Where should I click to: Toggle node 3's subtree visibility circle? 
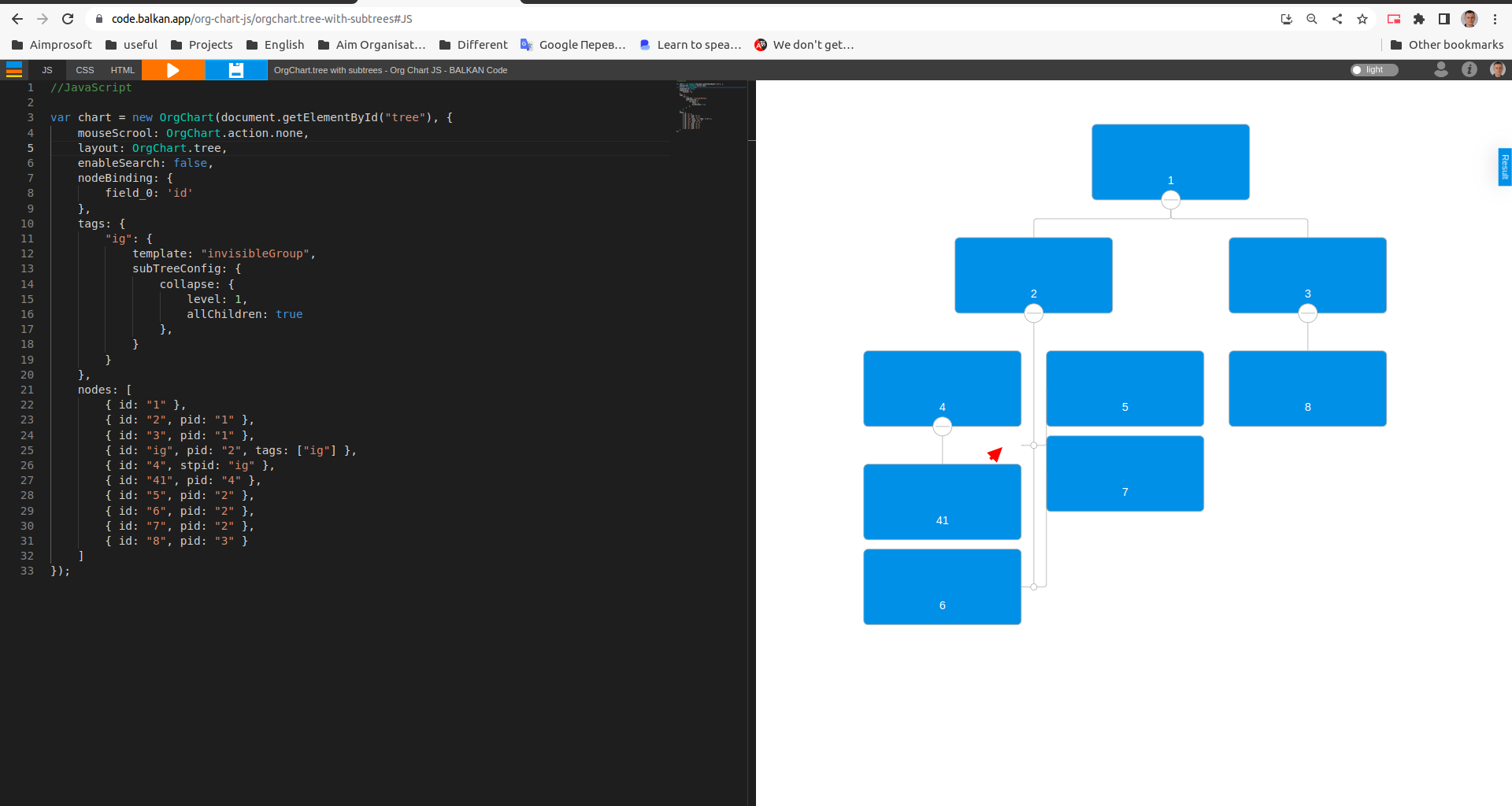click(1307, 312)
